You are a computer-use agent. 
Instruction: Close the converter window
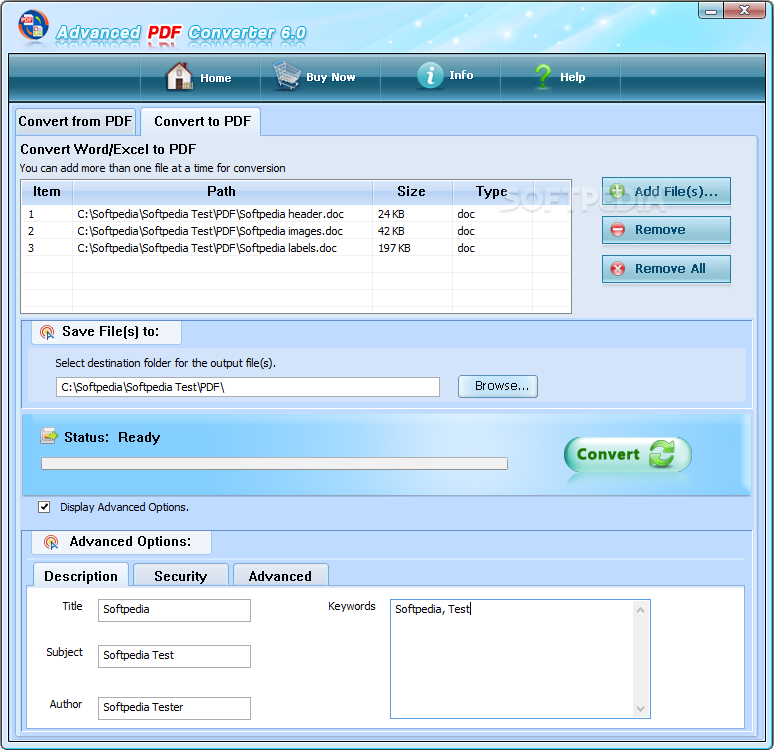(x=745, y=10)
